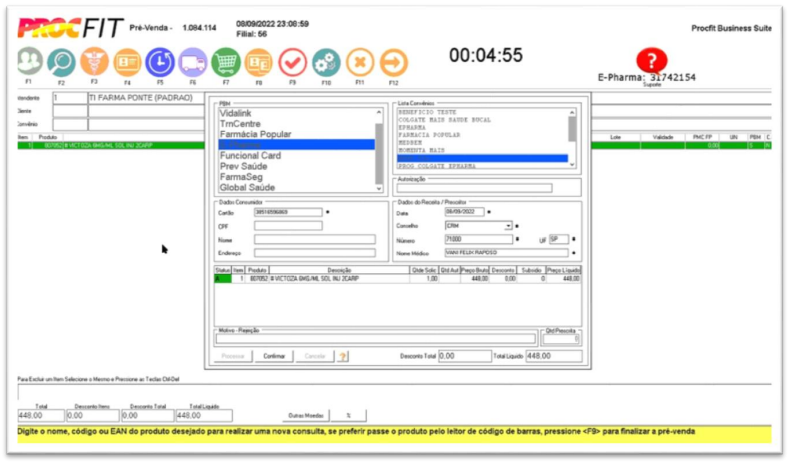
Task: Click the Qtd Prescrita field
Action: coord(561,339)
